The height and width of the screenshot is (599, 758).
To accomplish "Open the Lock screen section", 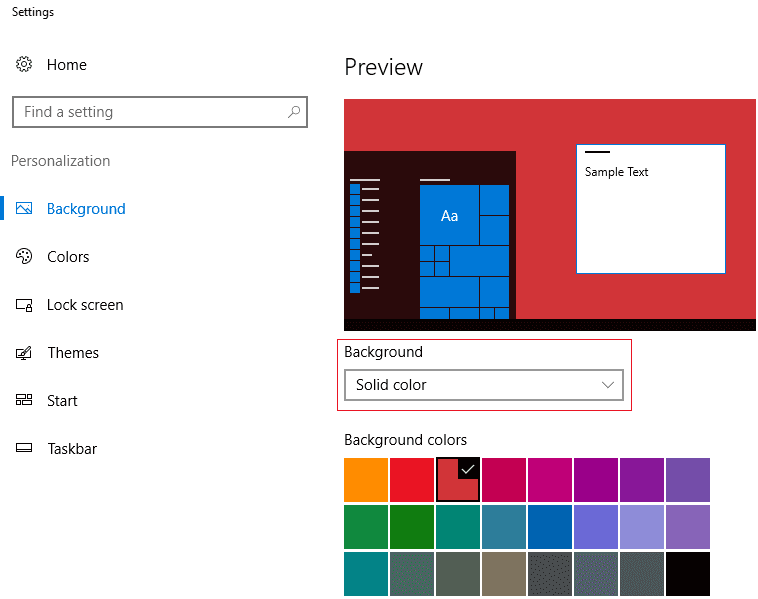I will pyautogui.click(x=85, y=305).
